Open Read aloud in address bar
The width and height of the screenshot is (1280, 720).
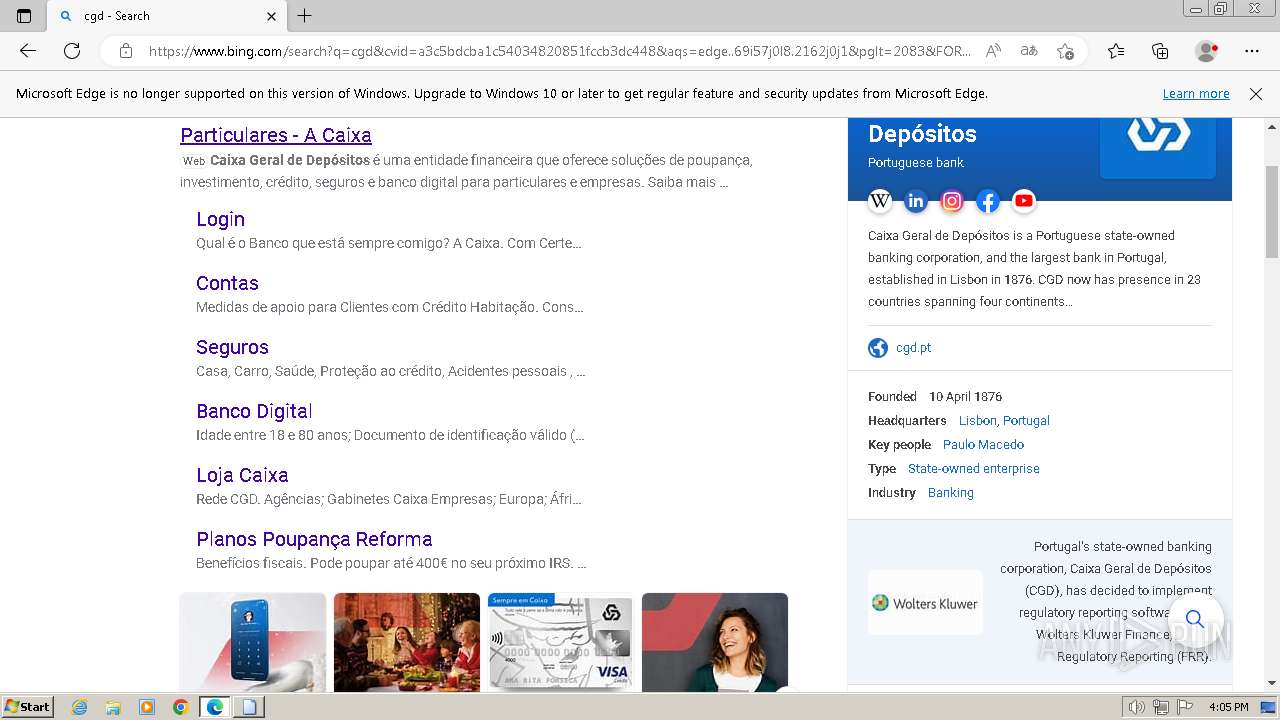[993, 51]
